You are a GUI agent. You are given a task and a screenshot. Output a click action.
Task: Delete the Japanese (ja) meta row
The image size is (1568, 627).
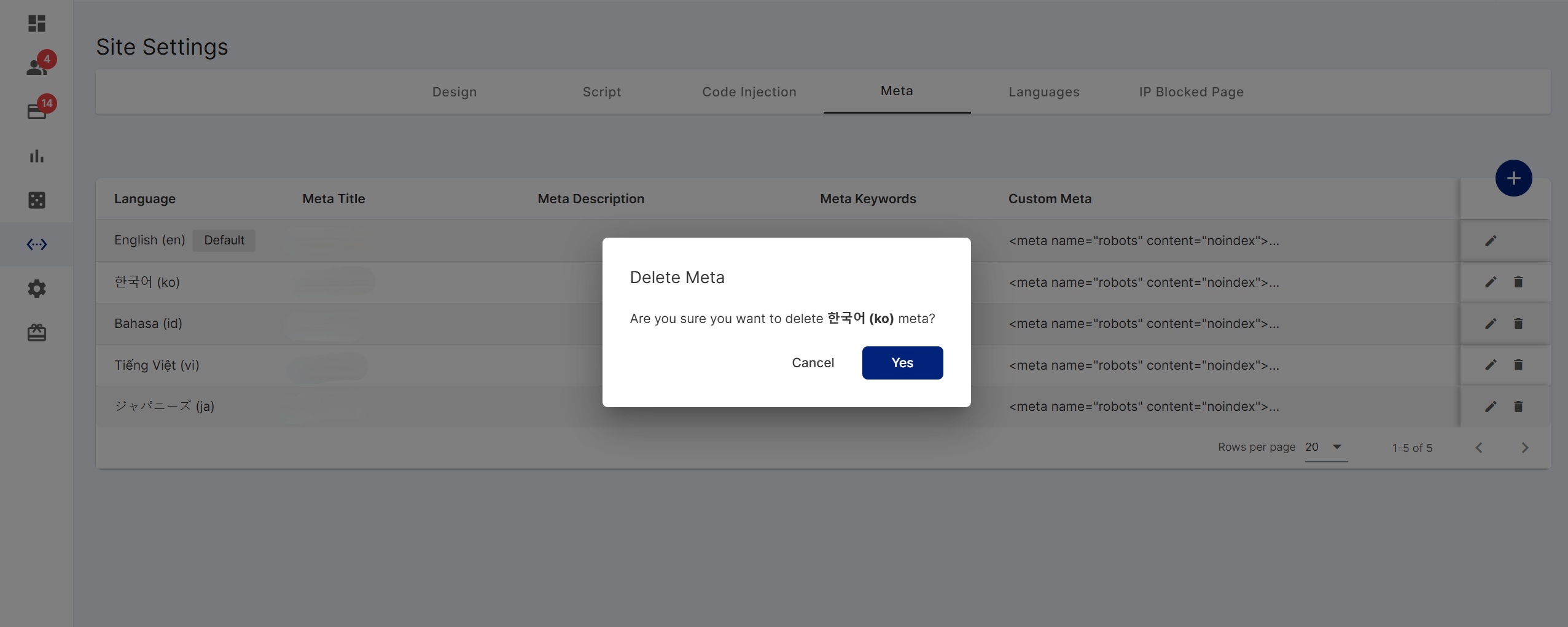1518,407
